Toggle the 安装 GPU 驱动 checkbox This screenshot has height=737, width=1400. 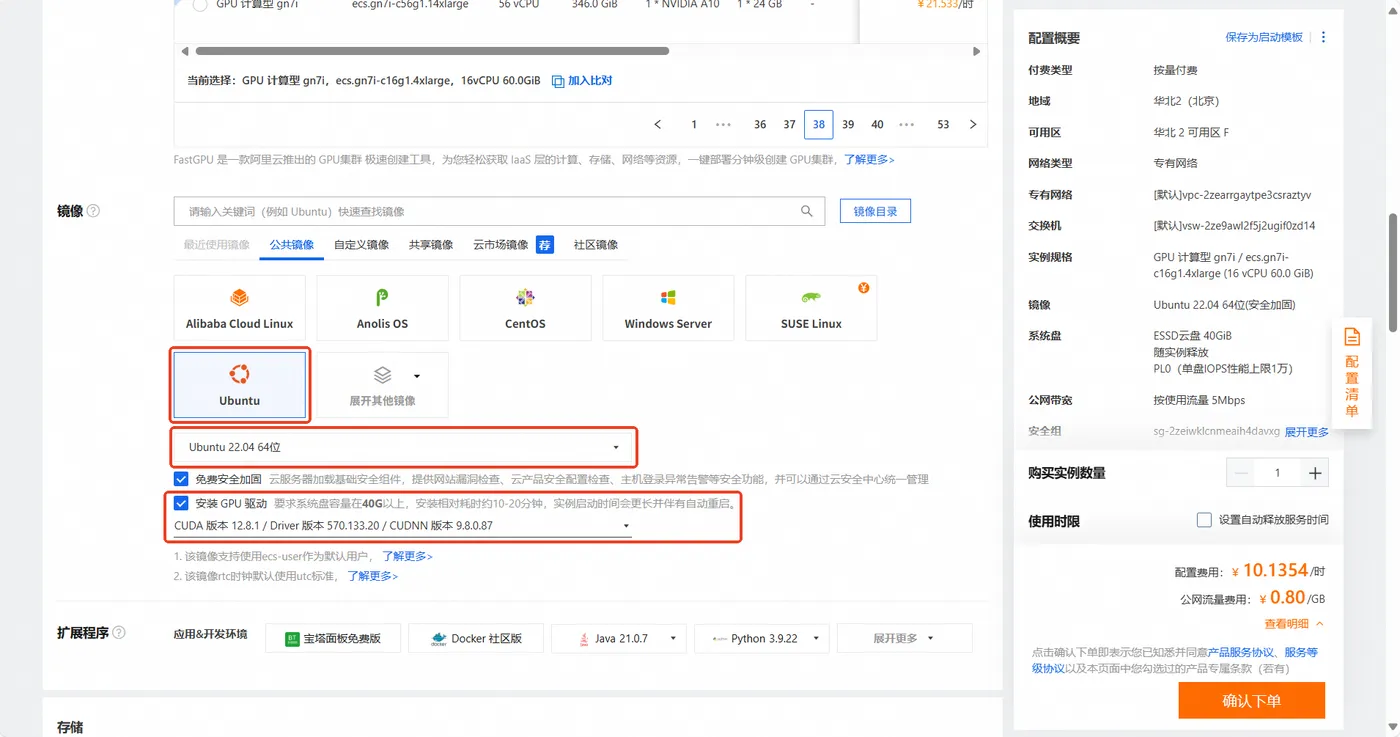pyautogui.click(x=181, y=503)
